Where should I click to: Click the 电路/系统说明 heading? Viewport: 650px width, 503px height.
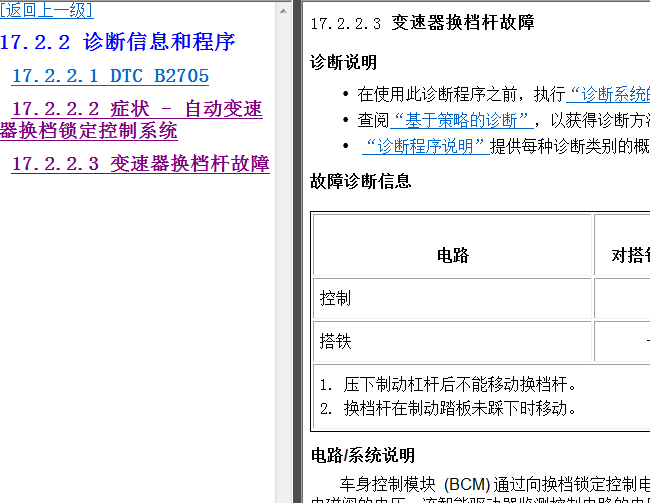tap(363, 455)
